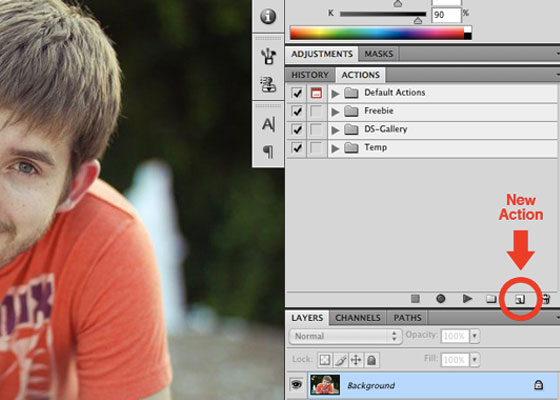Switch to the History tab
Image resolution: width=560 pixels, height=400 pixels.
310,75
